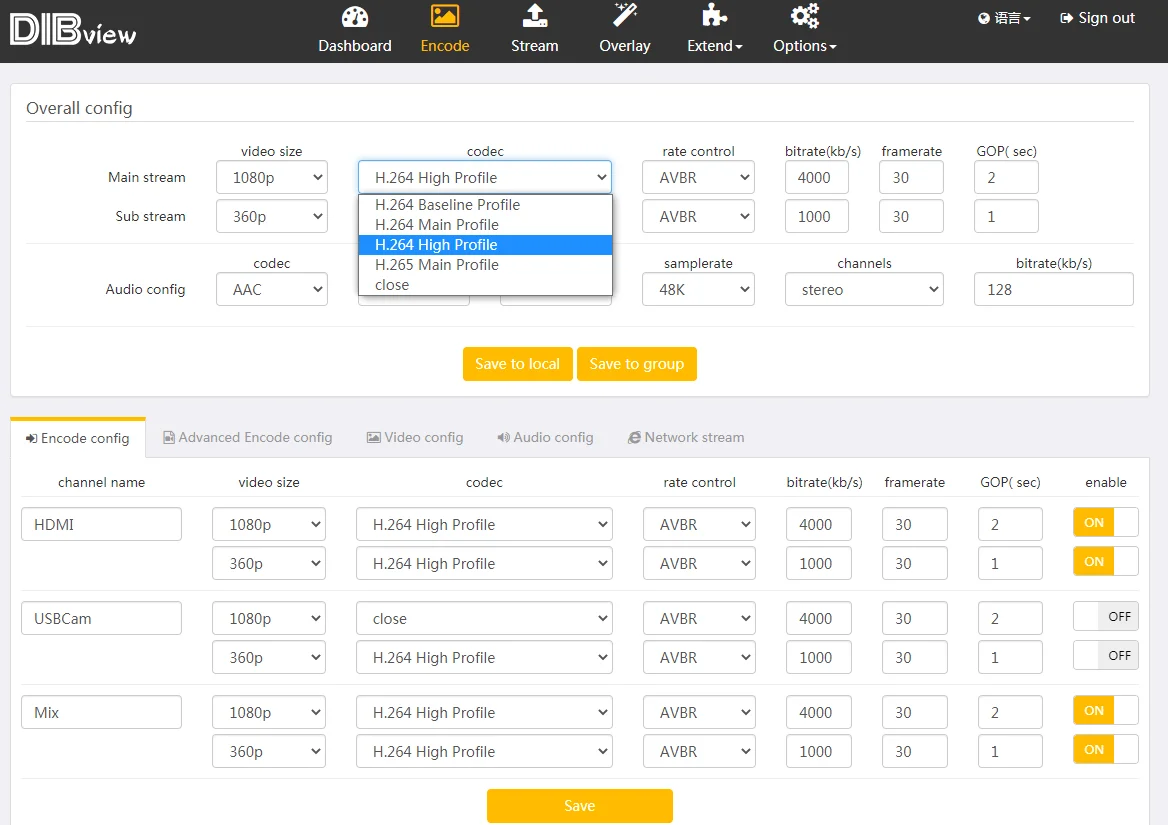Click Sub stream framerate field
Screen dimensions: 1168x825
pyautogui.click(x=911, y=217)
